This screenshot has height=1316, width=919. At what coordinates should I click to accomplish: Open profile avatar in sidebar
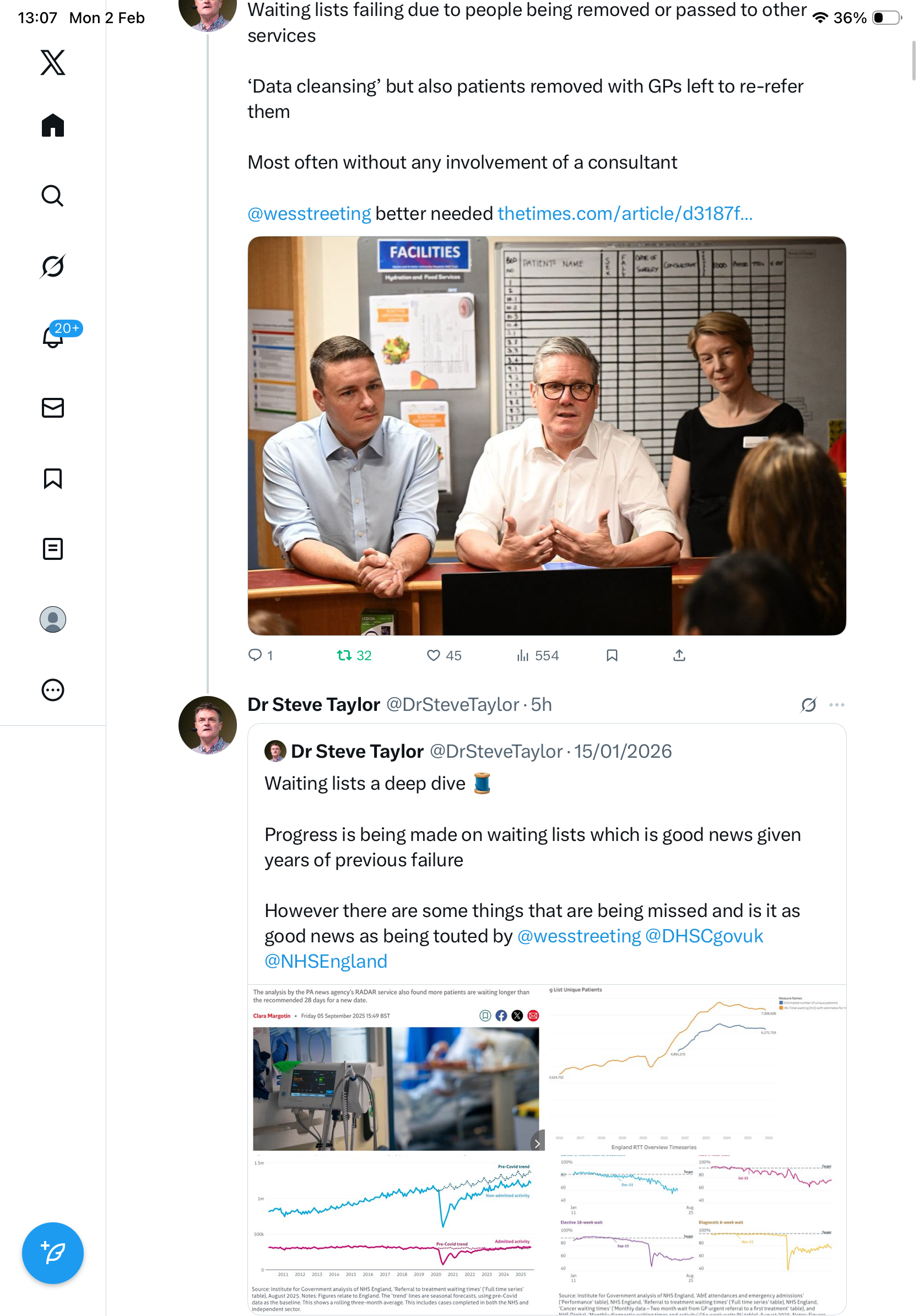click(x=53, y=619)
